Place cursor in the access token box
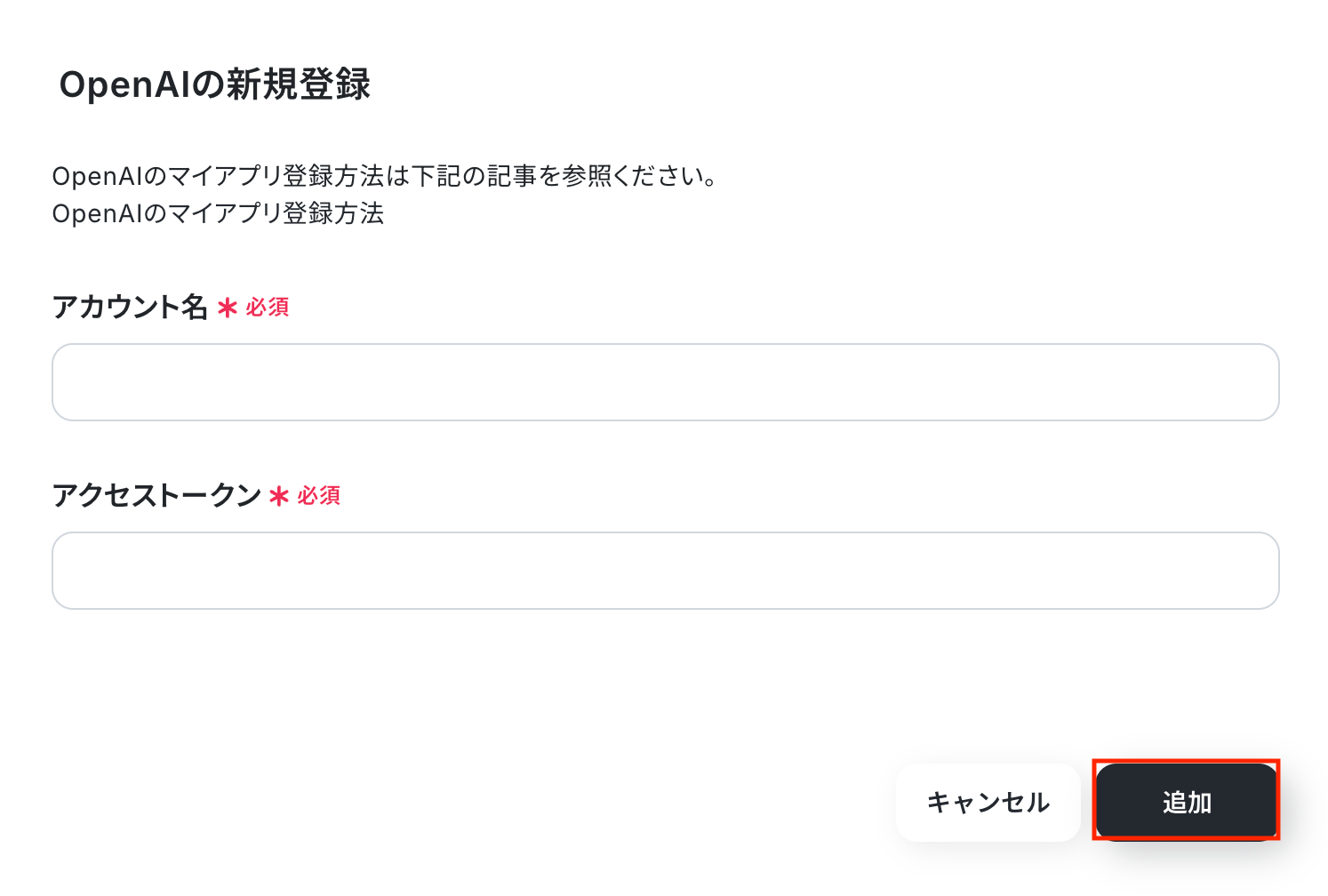 pos(665,571)
